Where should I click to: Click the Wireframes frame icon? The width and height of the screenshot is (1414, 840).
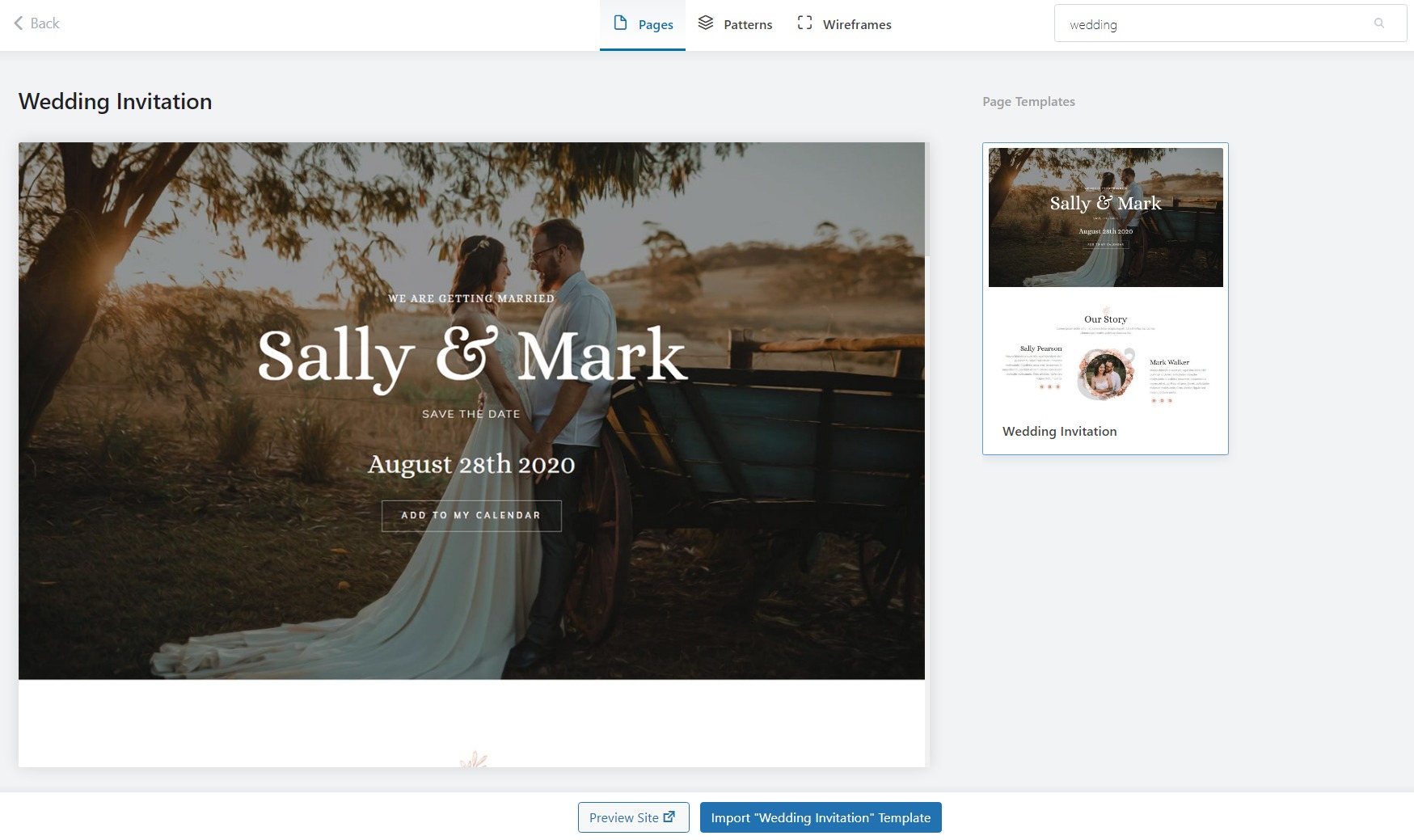(x=804, y=23)
